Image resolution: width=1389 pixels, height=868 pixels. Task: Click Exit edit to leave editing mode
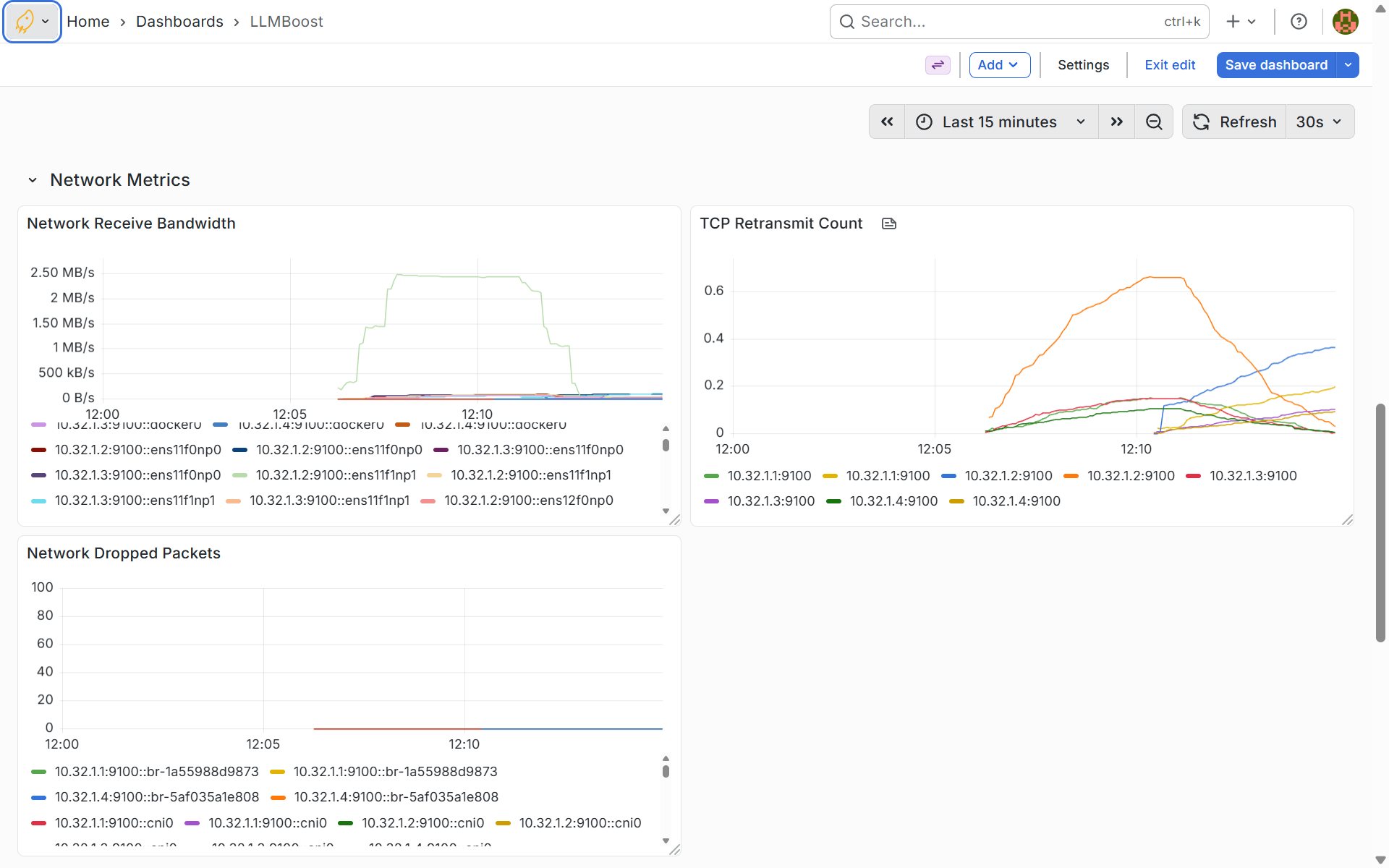coord(1170,65)
